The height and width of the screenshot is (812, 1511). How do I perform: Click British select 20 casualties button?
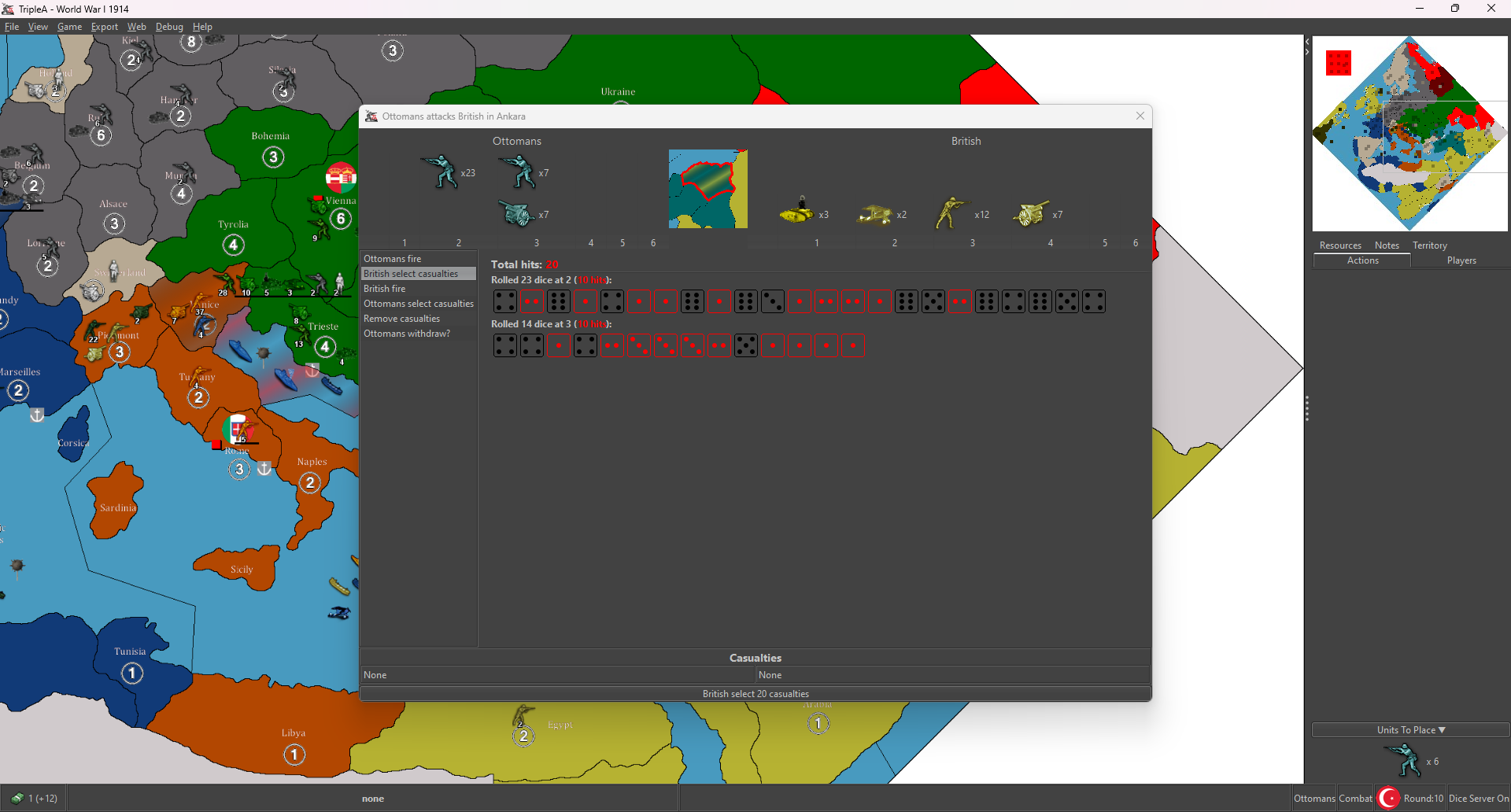point(755,693)
